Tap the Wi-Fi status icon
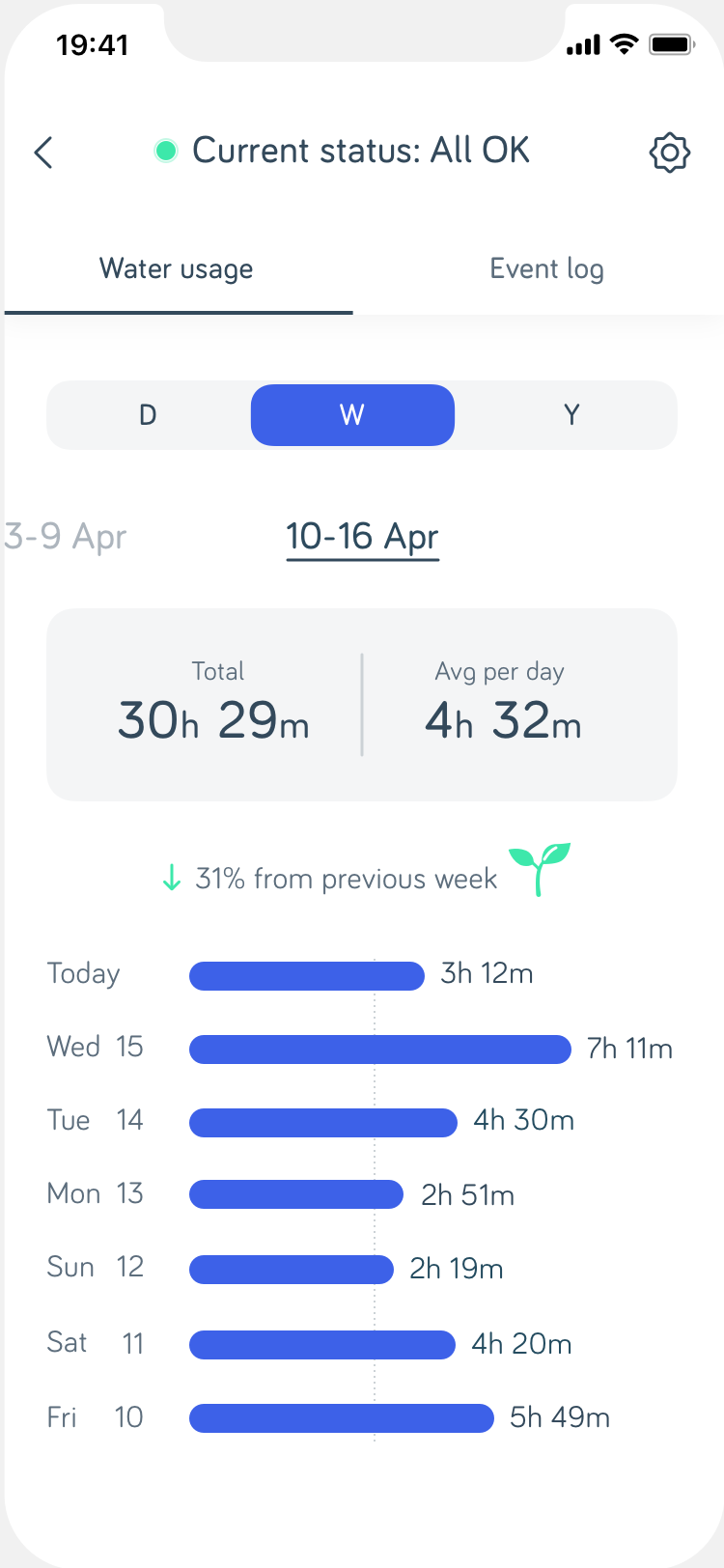The image size is (724, 1568). tap(626, 44)
